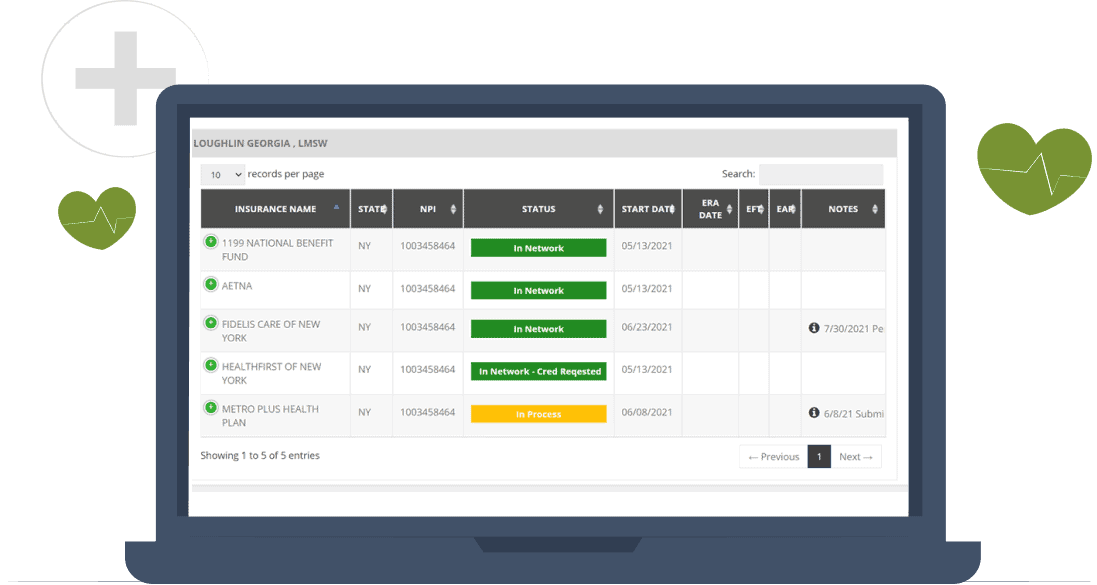Click info icon in Fidelis Care notes
This screenshot has height=585, width=1097.
tap(814, 328)
